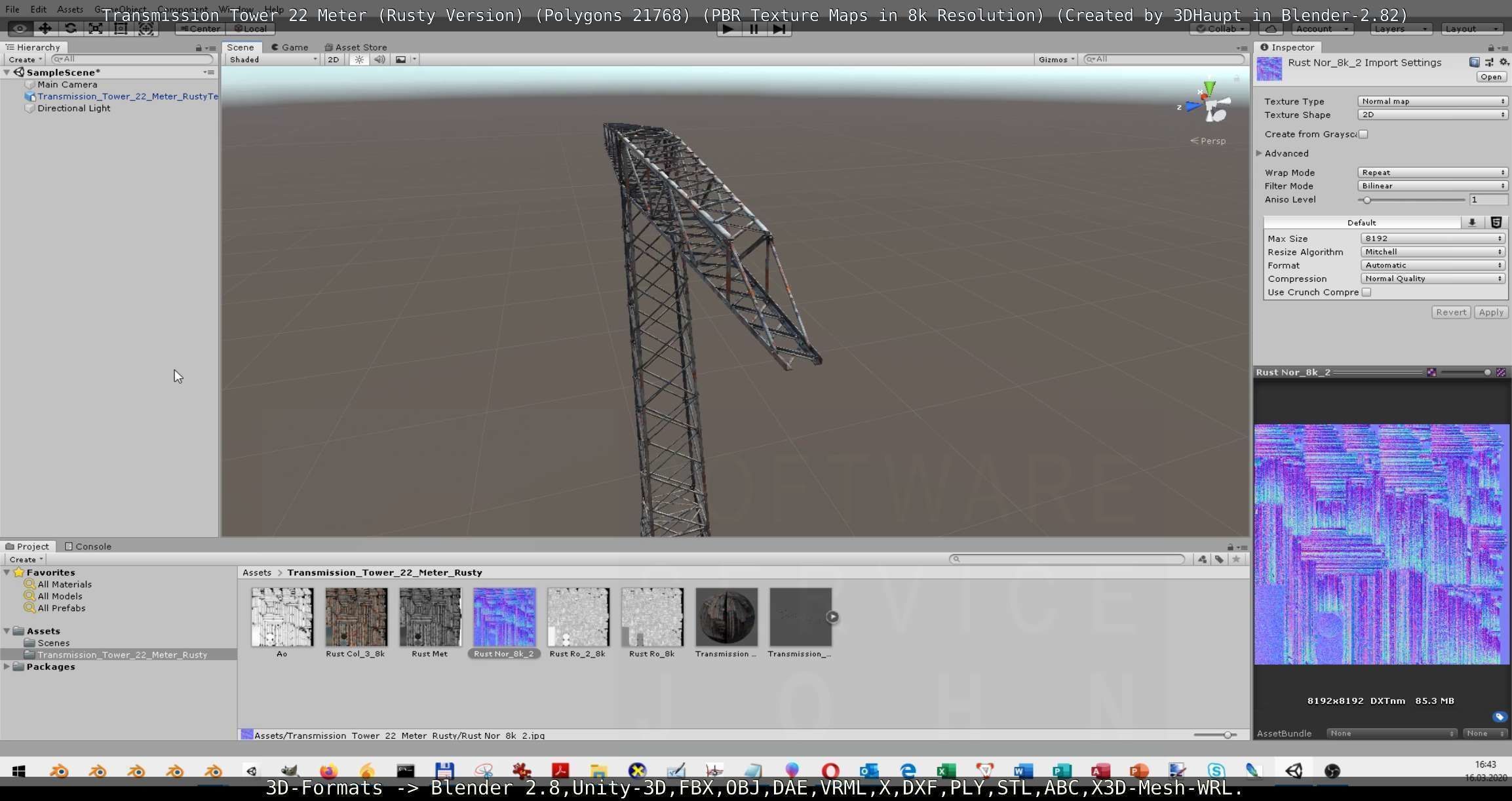Select the Move tool in the toolbar
1512x801 pixels.
[x=45, y=29]
